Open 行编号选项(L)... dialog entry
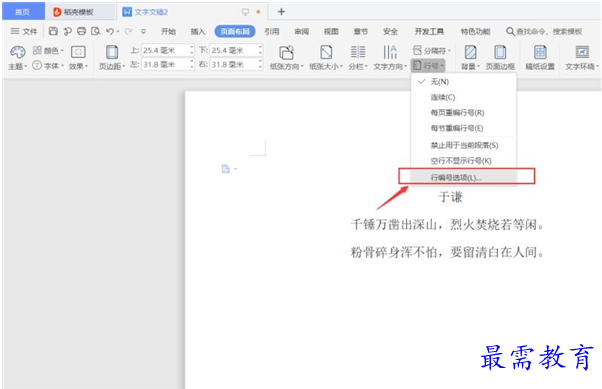The height and width of the screenshot is (389, 602). point(463,177)
